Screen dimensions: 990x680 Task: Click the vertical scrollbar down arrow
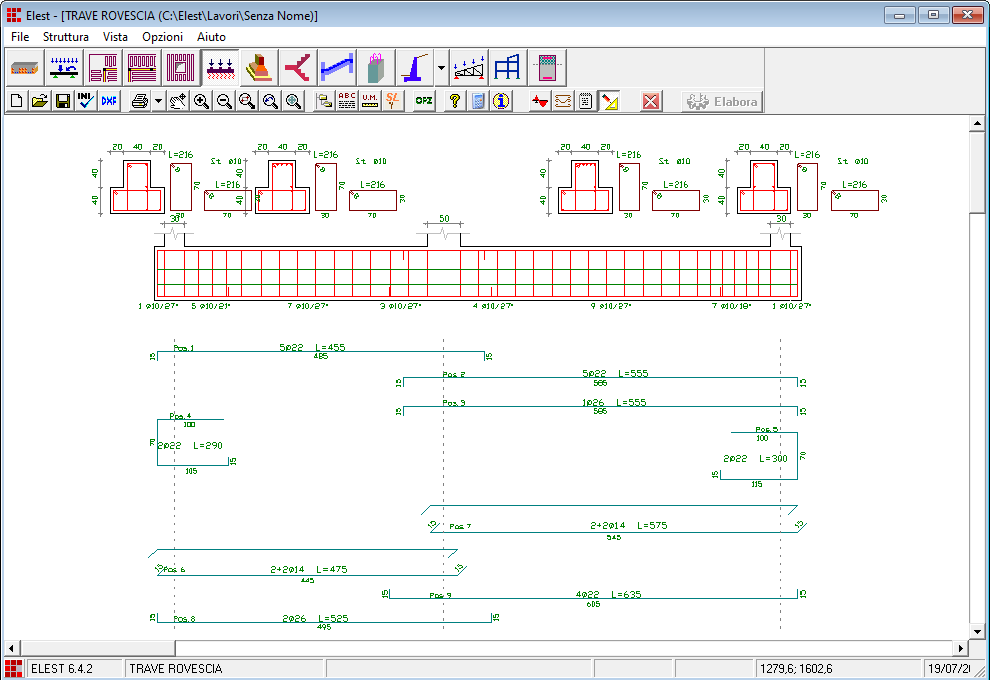pos(977,632)
